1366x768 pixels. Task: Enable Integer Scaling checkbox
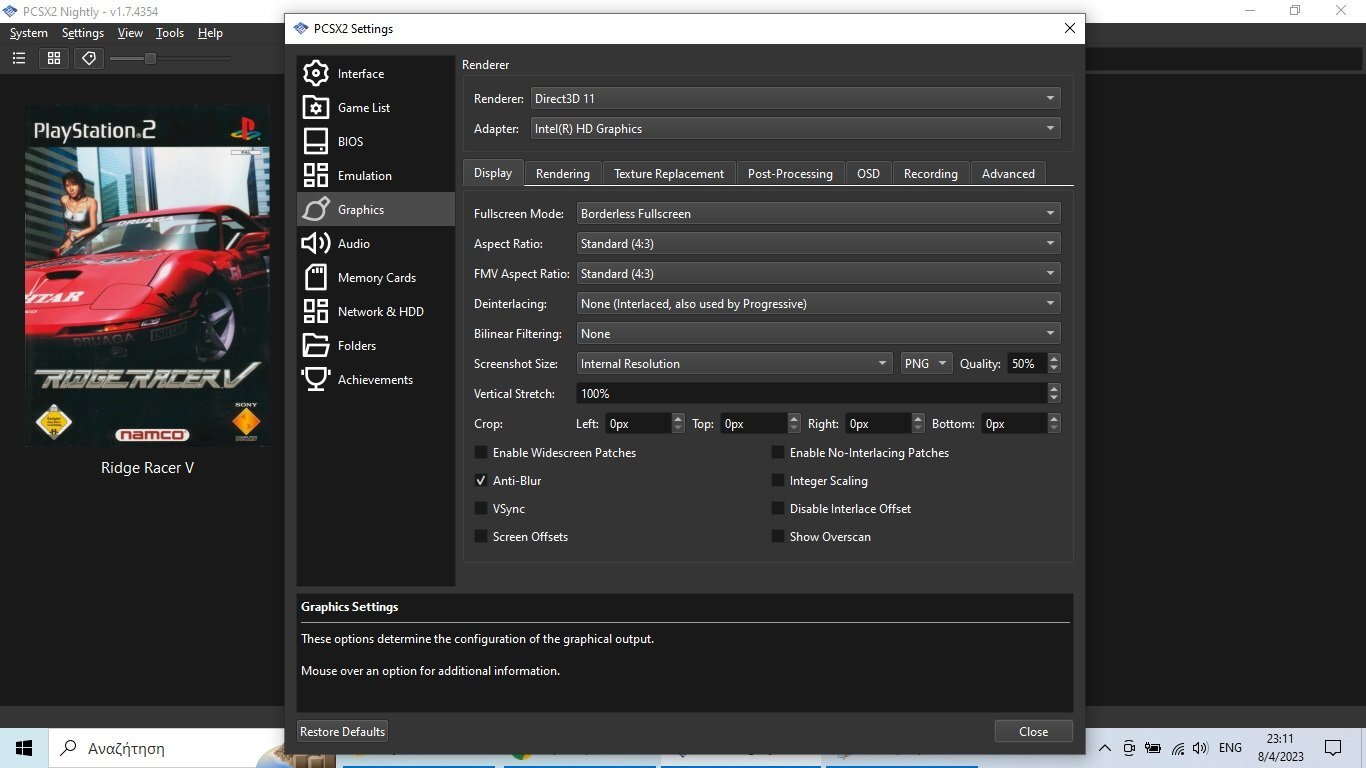pyautogui.click(x=778, y=481)
